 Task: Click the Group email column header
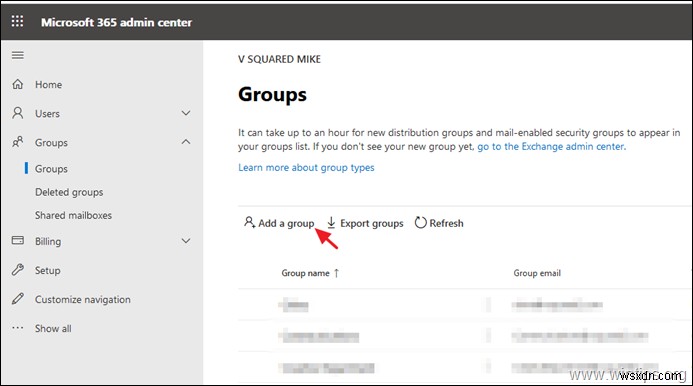click(537, 273)
